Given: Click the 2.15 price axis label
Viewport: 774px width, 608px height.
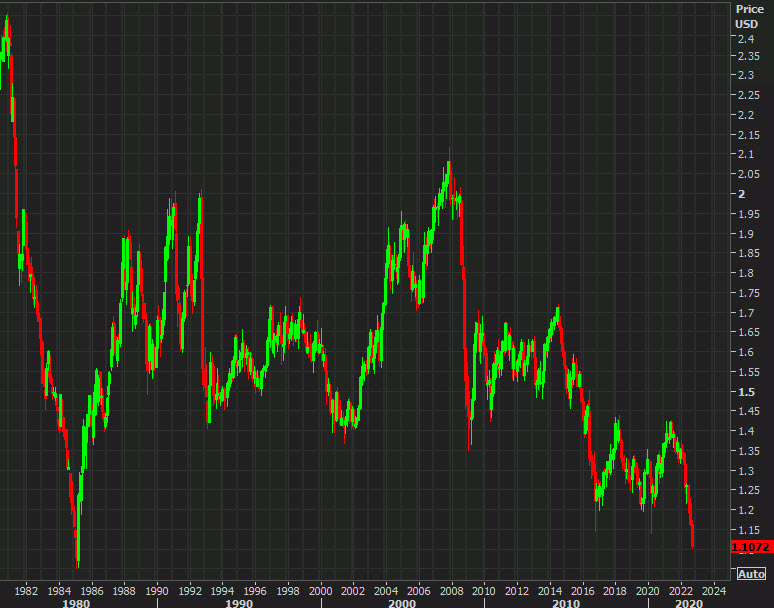Looking at the screenshot, I should coord(749,135).
